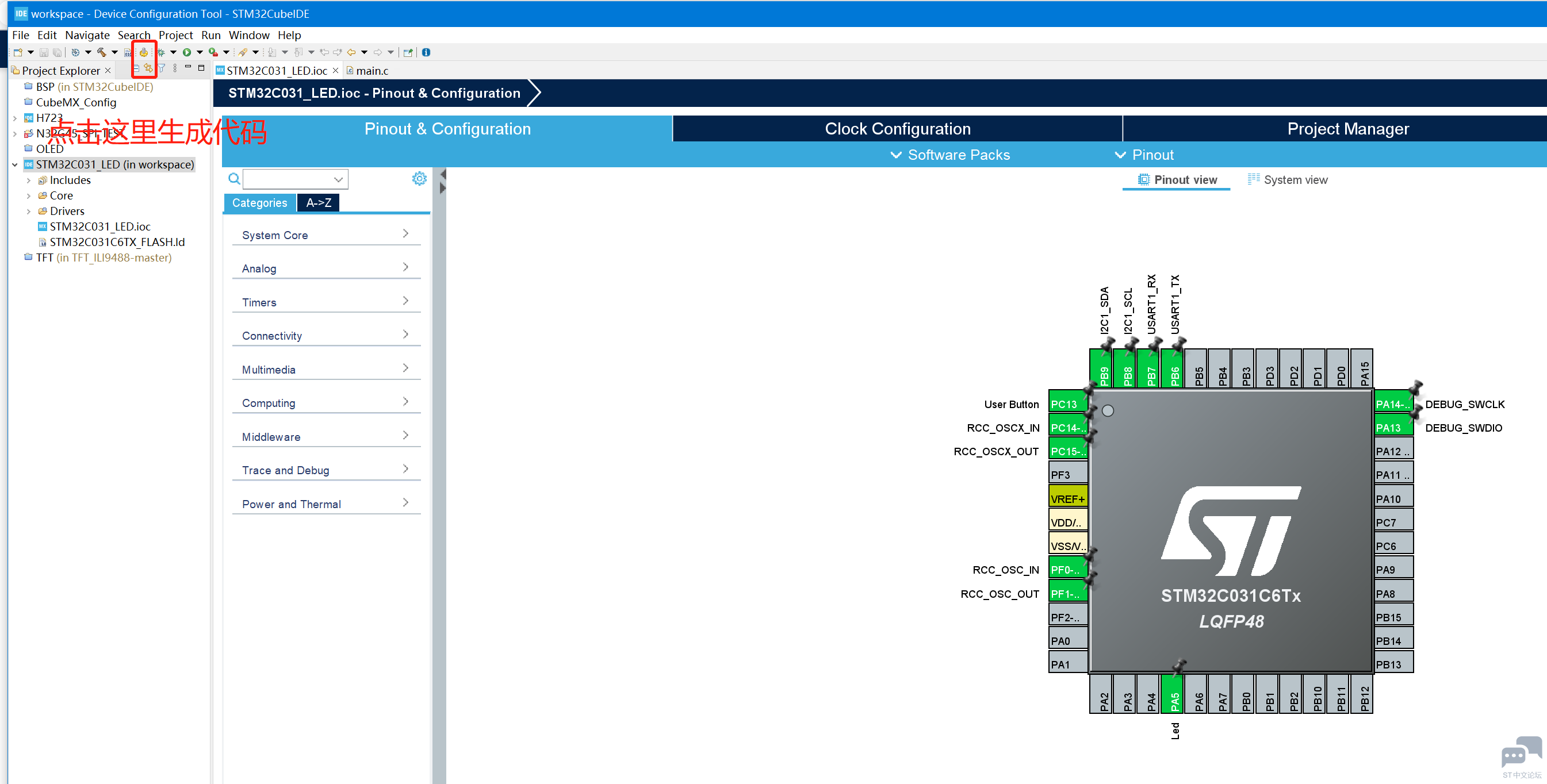Expand the Multimedia category
The height and width of the screenshot is (784, 1547).
(x=326, y=369)
